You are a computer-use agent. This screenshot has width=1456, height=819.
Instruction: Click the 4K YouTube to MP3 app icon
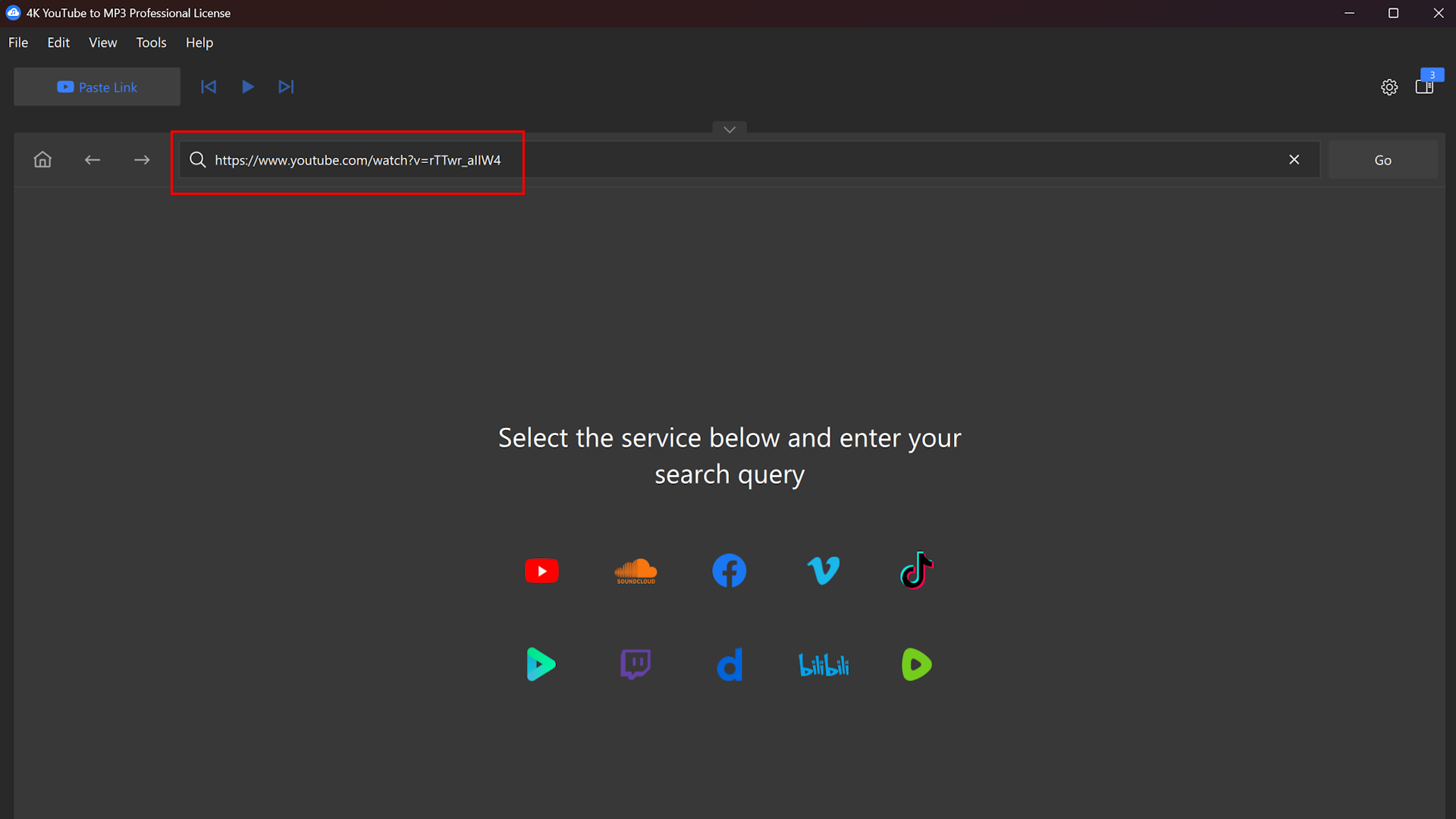(x=13, y=13)
